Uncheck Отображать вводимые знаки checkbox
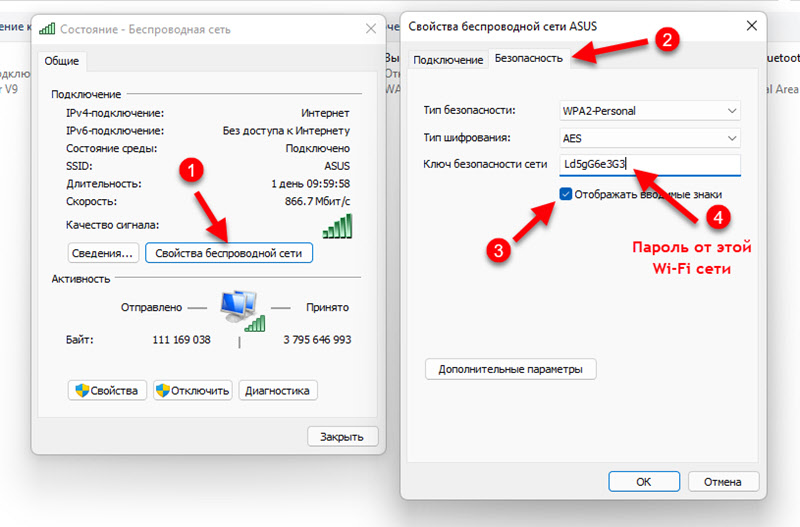 pos(567,194)
